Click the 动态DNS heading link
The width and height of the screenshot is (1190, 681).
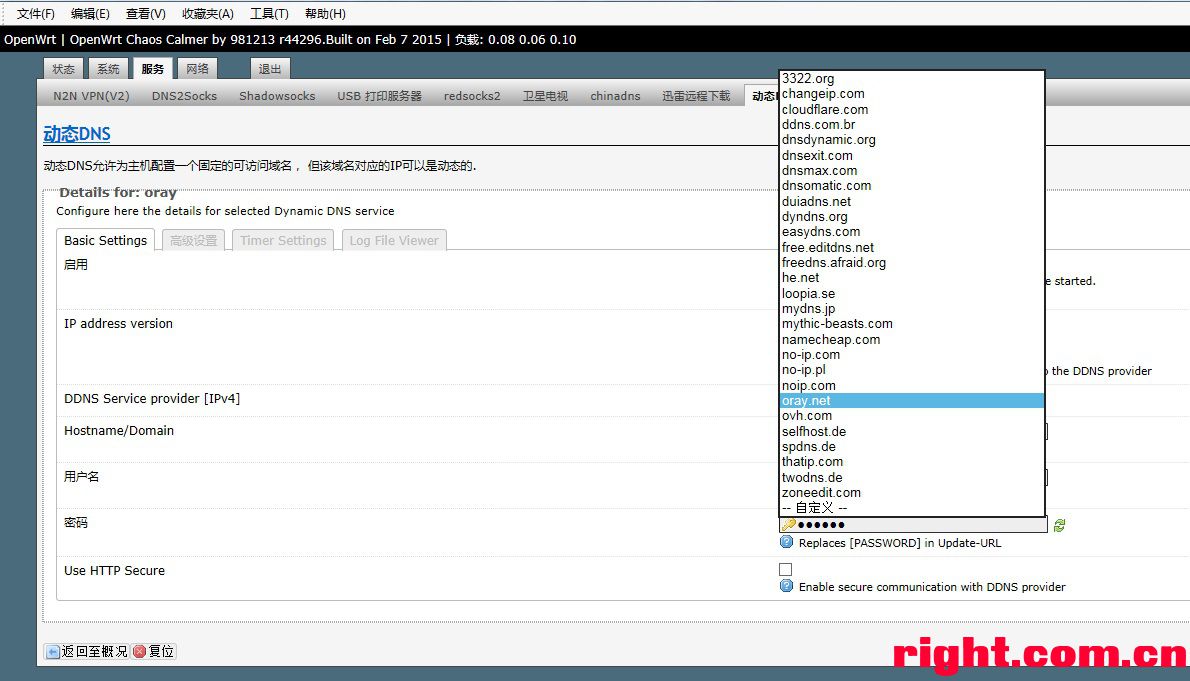pos(77,134)
